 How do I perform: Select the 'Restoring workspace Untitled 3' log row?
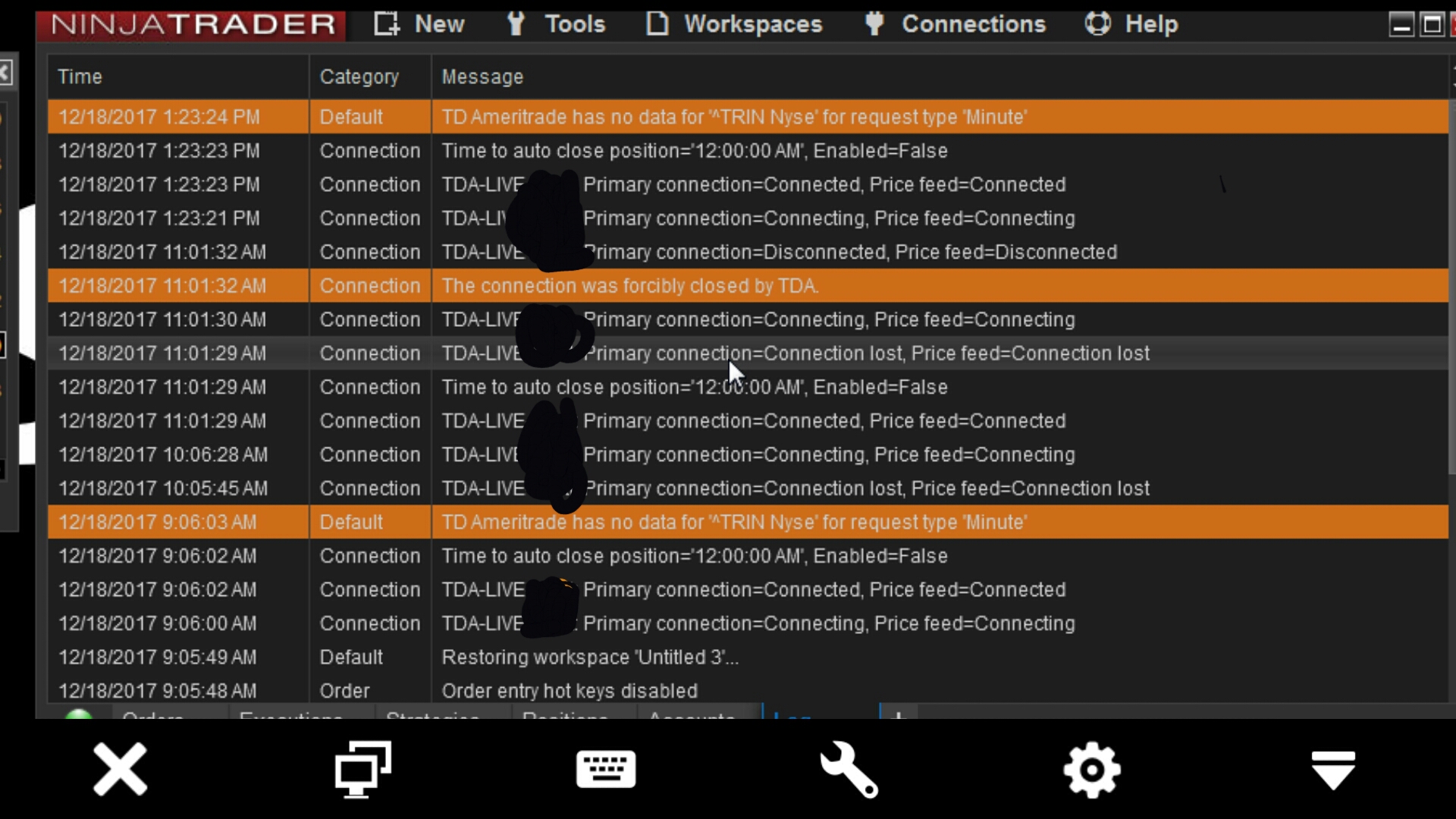point(748,657)
